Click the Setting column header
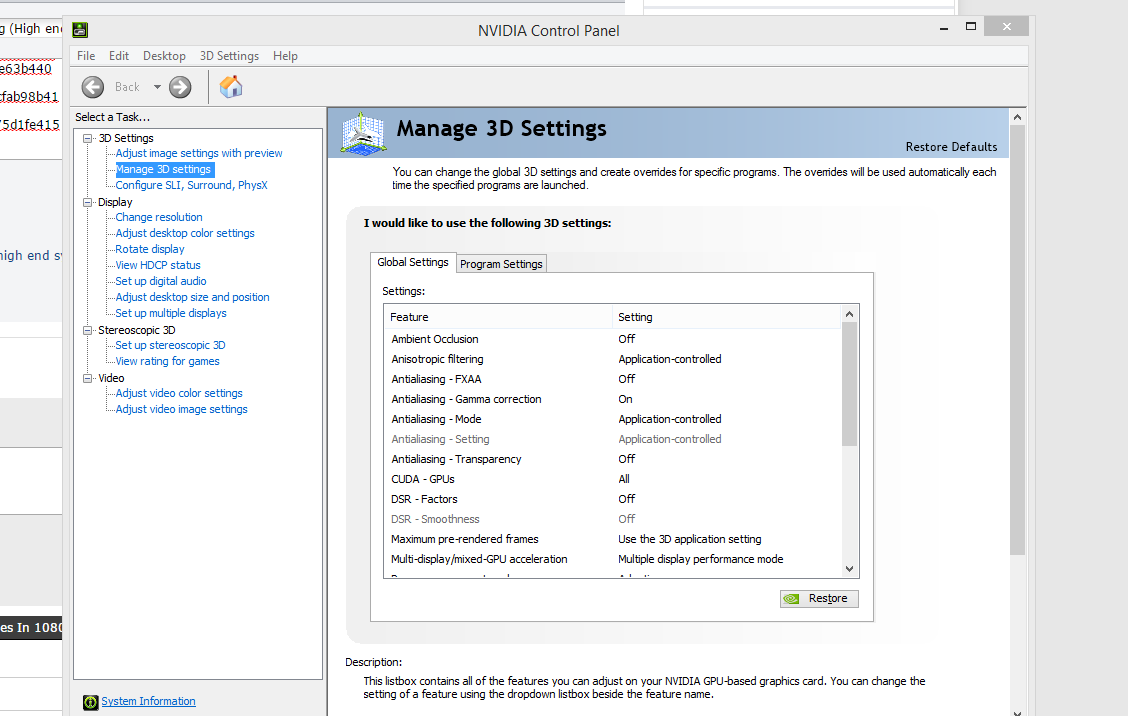Viewport: 1128px width, 716px height. point(726,317)
